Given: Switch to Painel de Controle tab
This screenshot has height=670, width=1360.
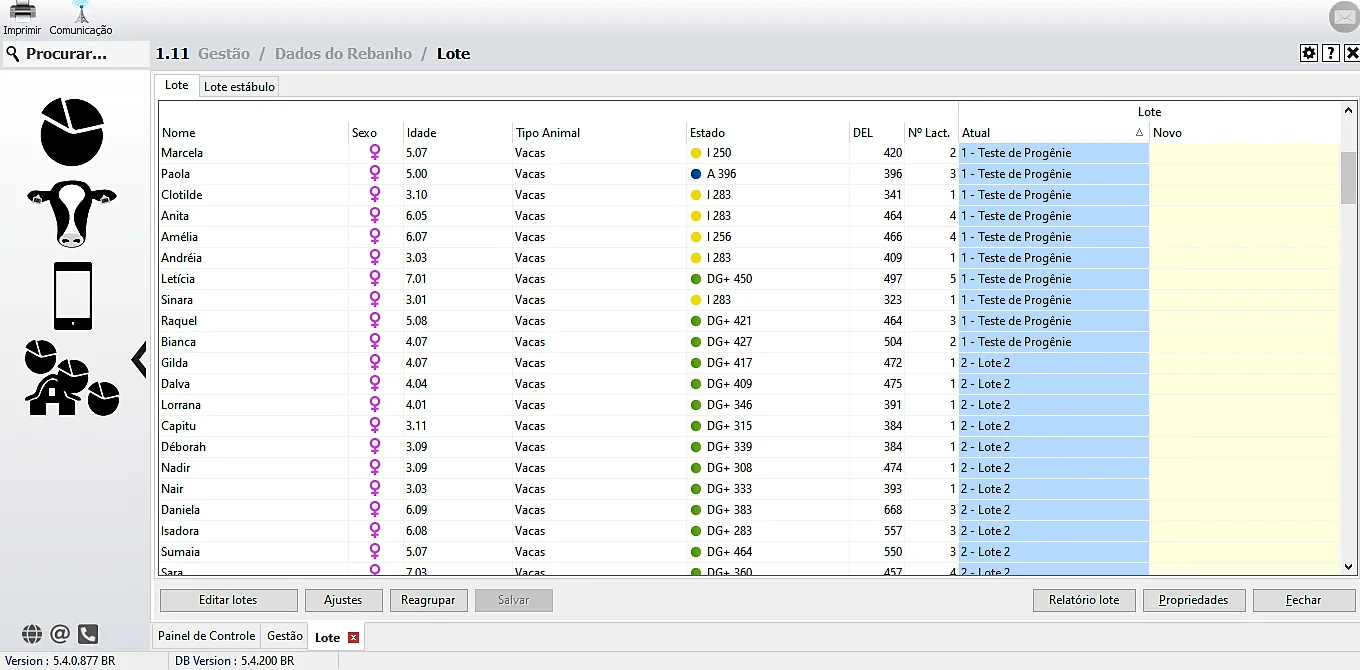Looking at the screenshot, I should point(206,636).
